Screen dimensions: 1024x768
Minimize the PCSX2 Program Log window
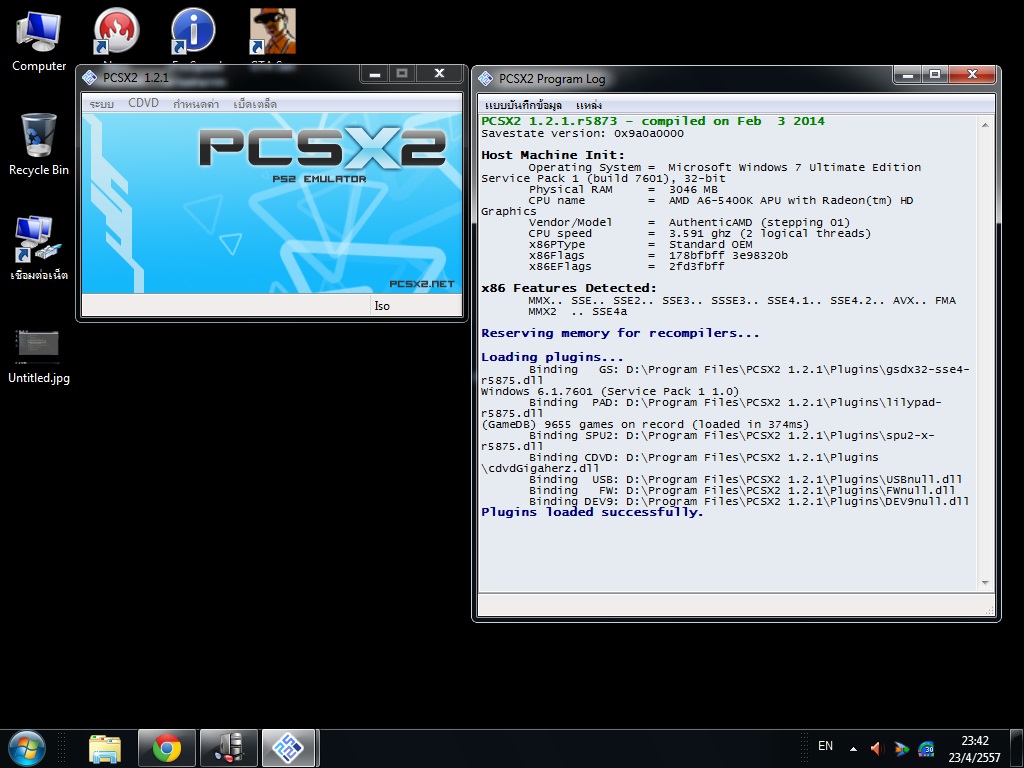(x=908, y=75)
